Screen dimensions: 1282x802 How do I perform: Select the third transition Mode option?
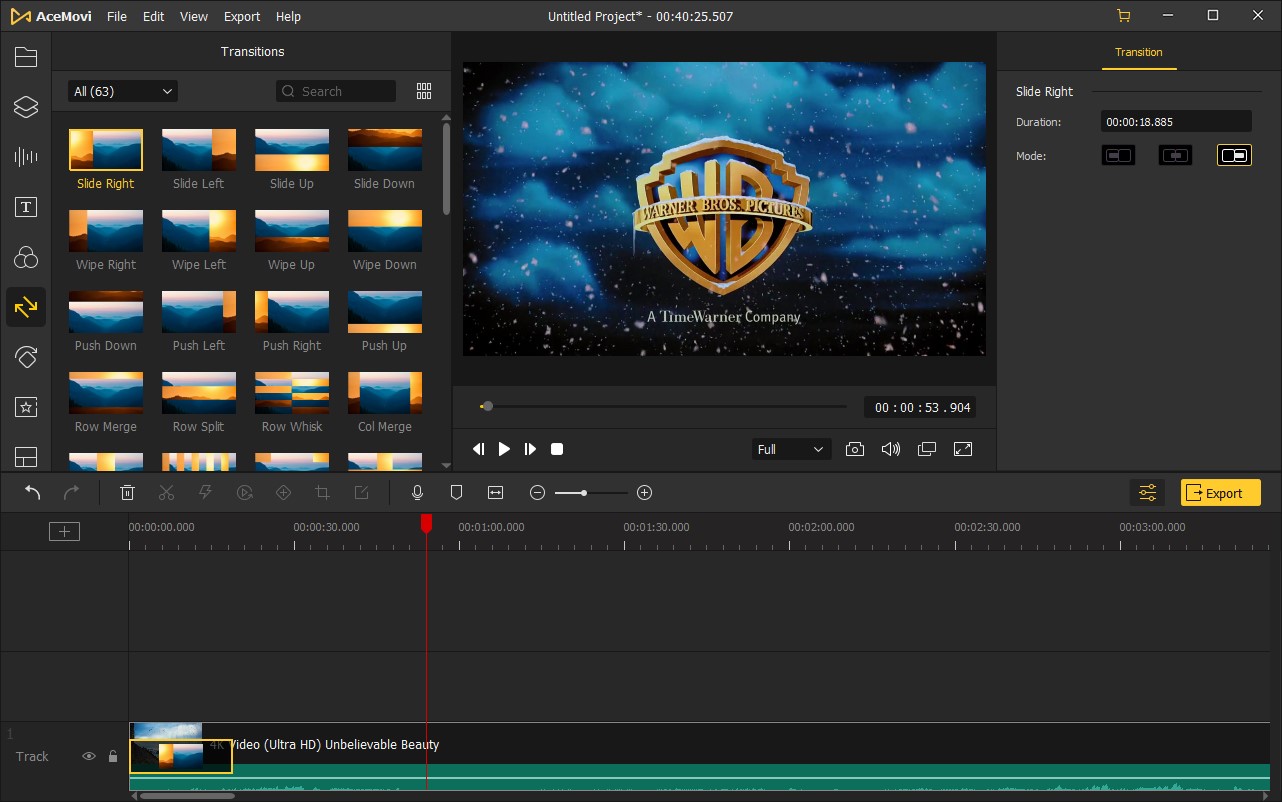pos(1234,156)
